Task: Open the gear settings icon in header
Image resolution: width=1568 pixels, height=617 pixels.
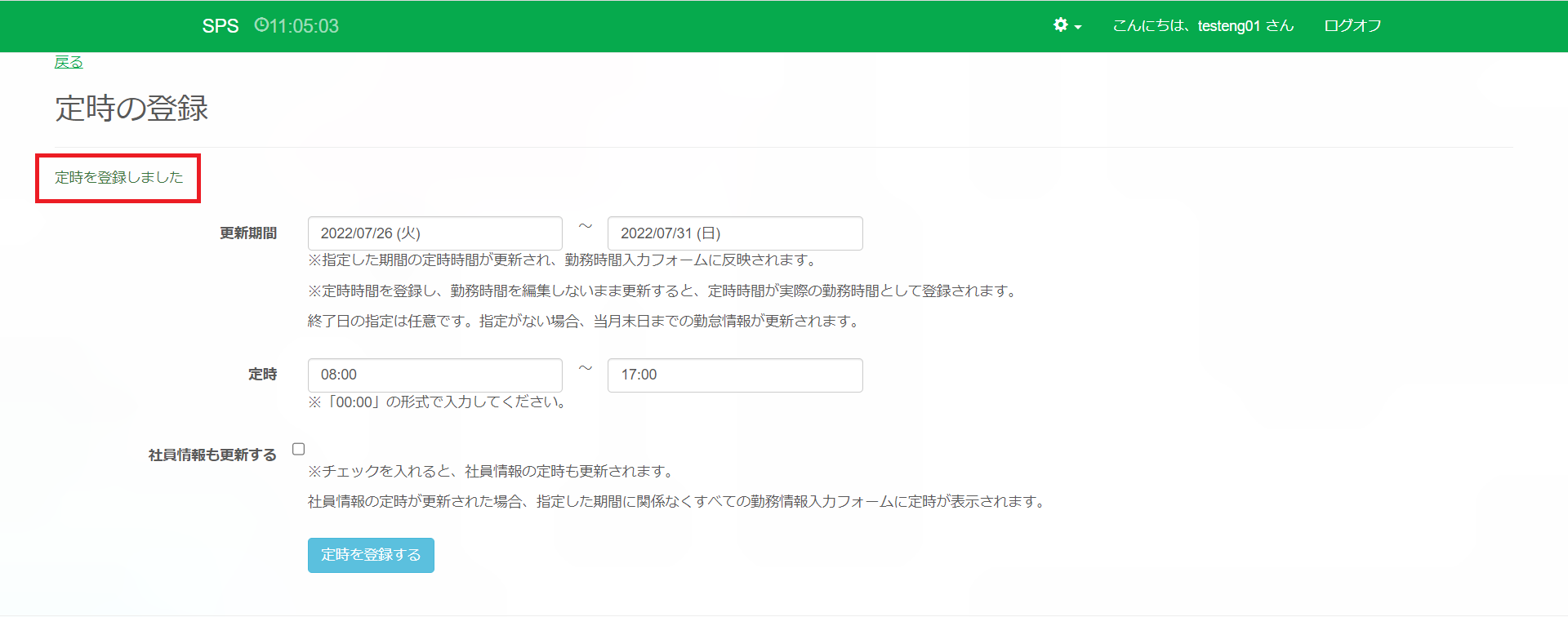Action: coord(1060,25)
